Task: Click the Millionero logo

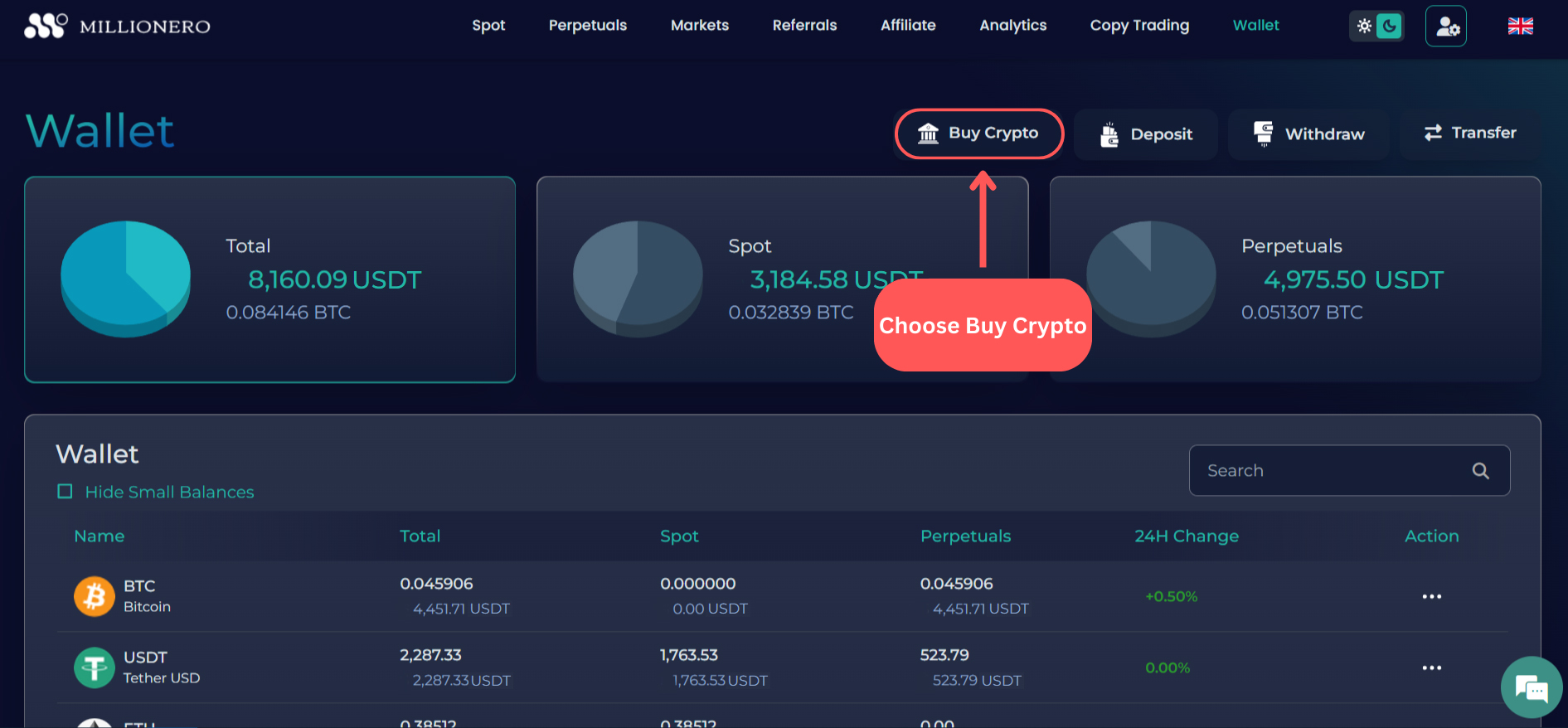Action: (117, 27)
